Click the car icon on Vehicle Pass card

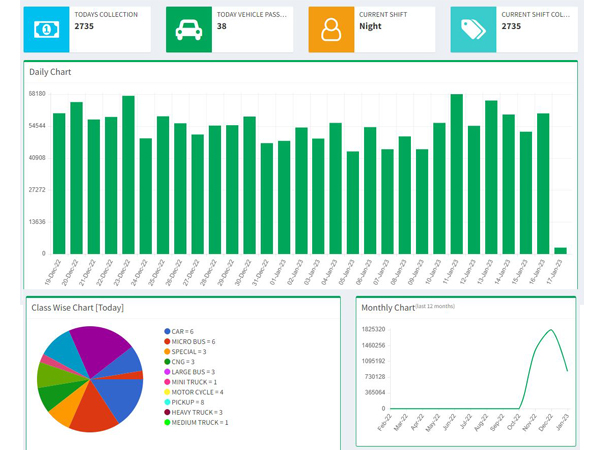pos(189,29)
